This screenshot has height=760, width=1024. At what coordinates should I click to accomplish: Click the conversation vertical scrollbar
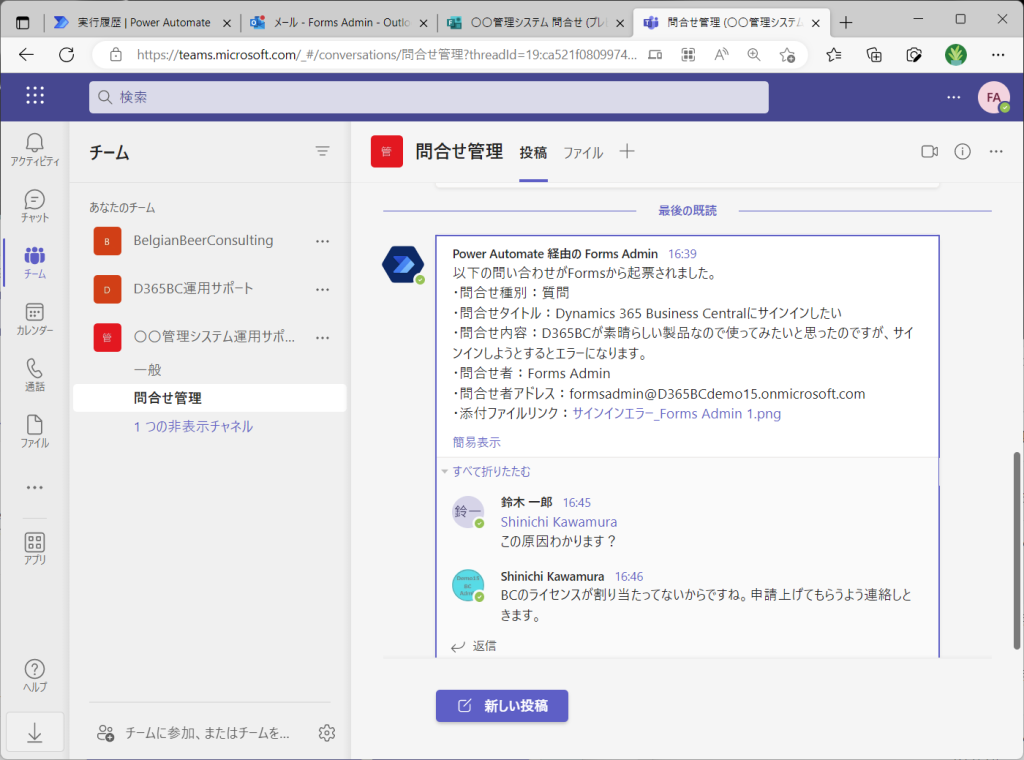pos(1016,550)
